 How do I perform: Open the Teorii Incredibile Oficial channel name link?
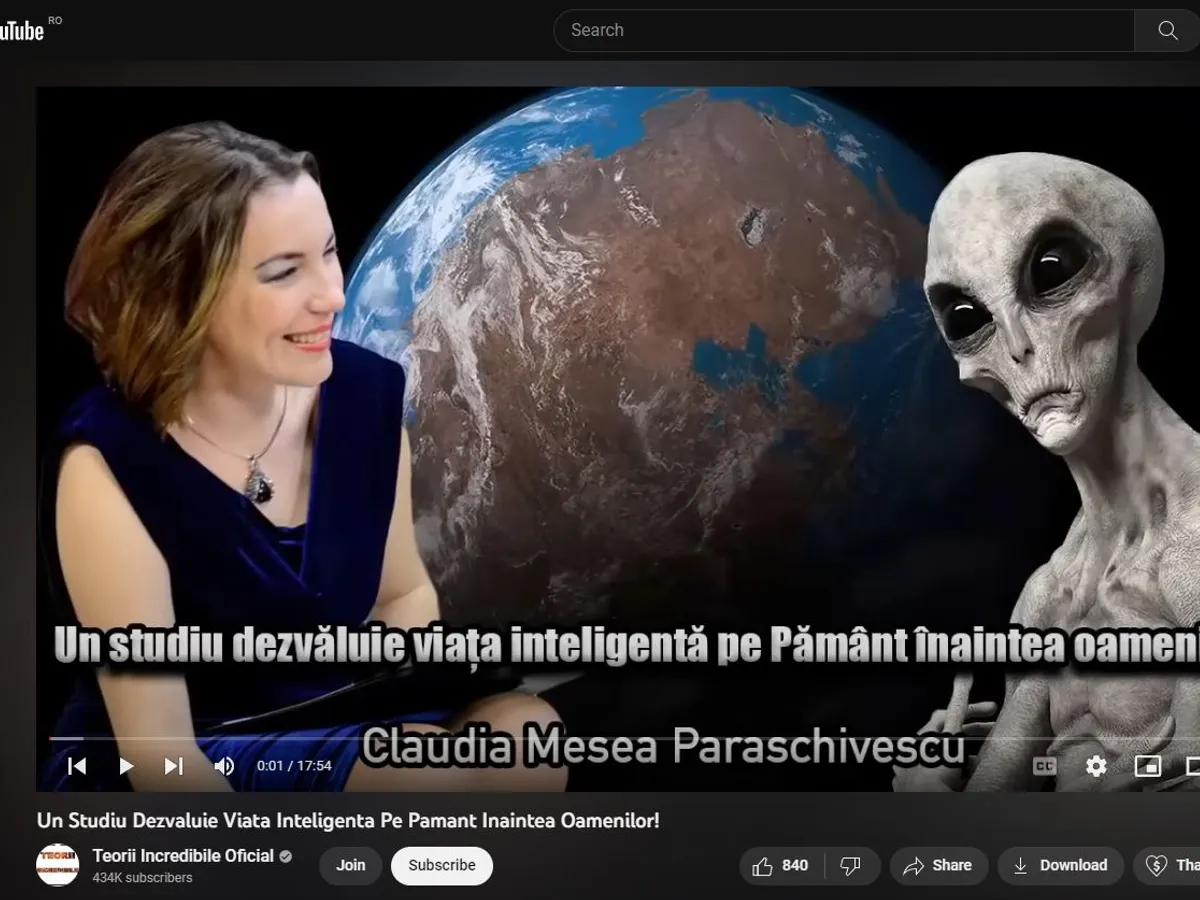[183, 856]
